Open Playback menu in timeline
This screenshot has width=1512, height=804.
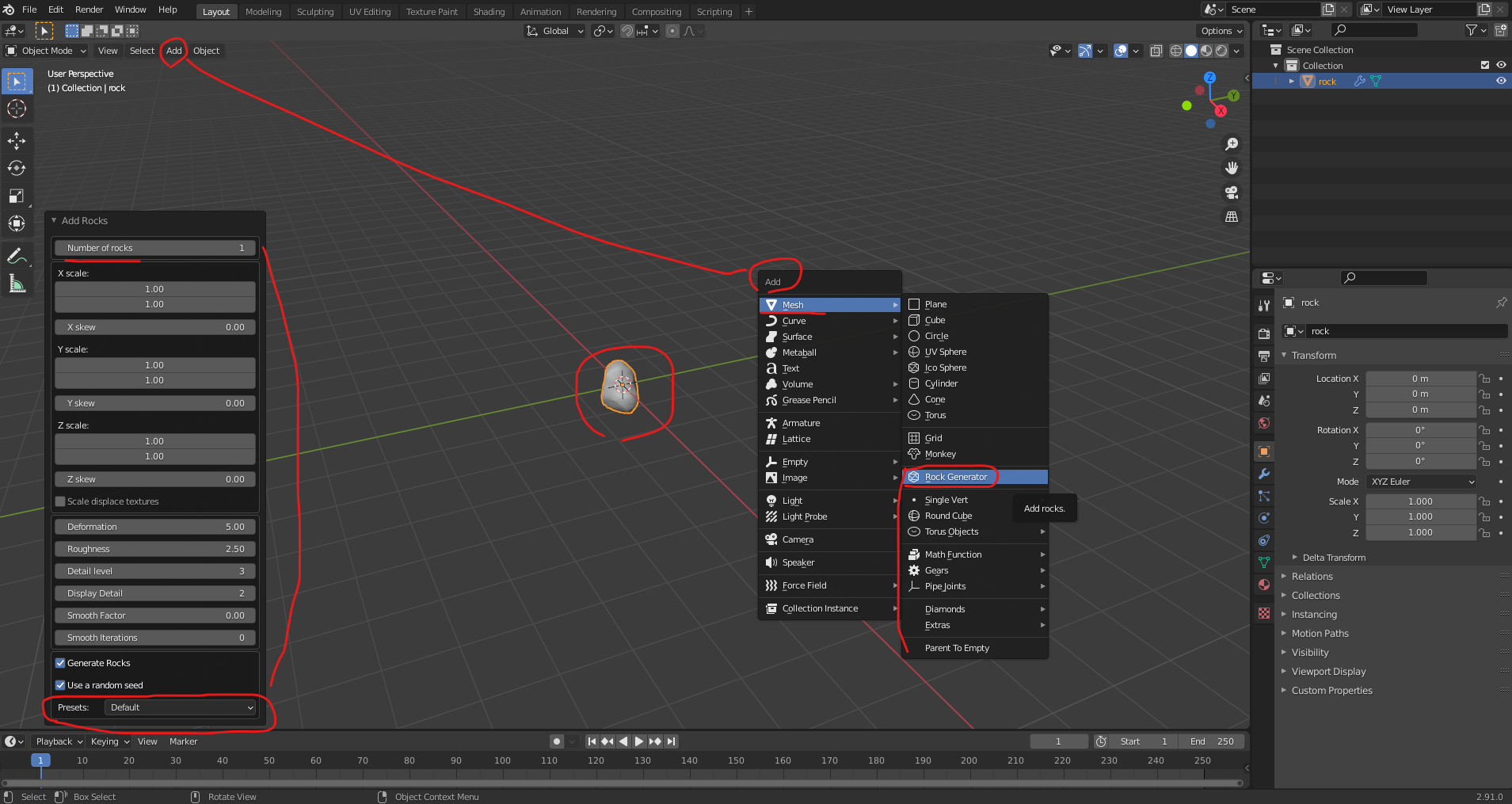59,741
